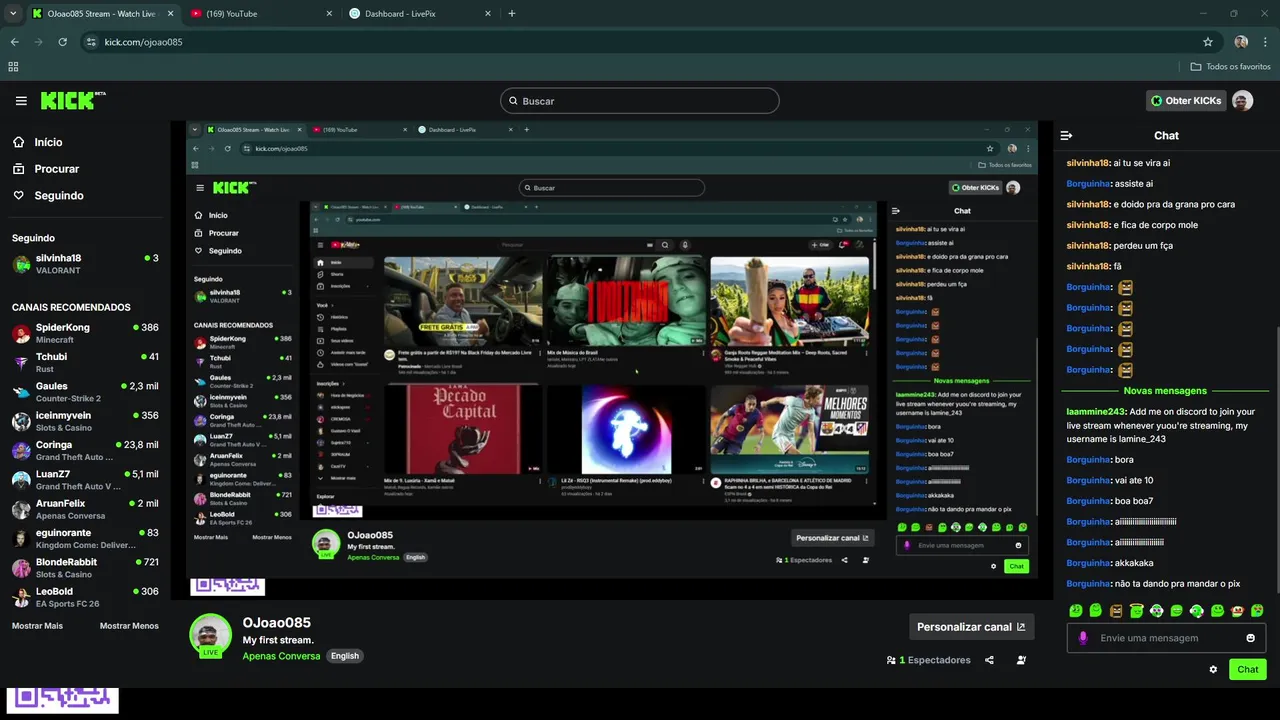Open the Kick hamburger sidebar menu

tap(21, 101)
